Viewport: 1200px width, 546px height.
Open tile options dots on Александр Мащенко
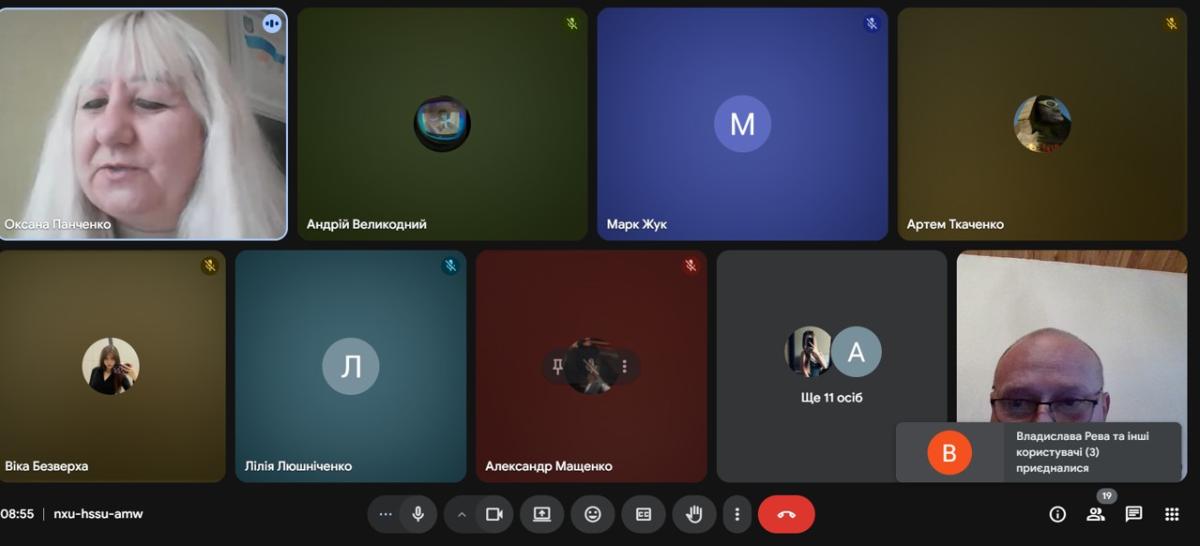click(625, 366)
